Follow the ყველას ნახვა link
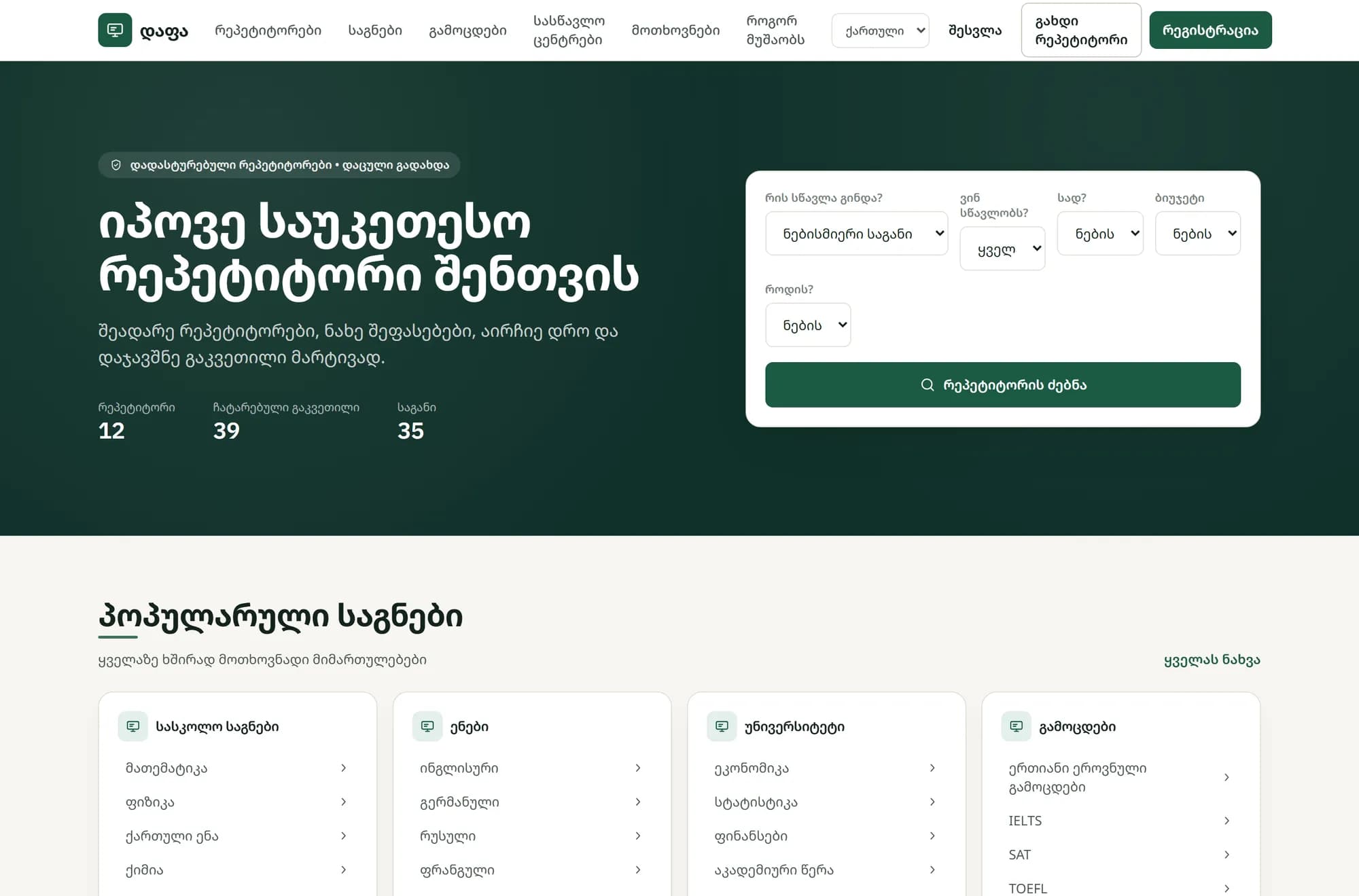This screenshot has height=896, width=1359. (x=1212, y=660)
